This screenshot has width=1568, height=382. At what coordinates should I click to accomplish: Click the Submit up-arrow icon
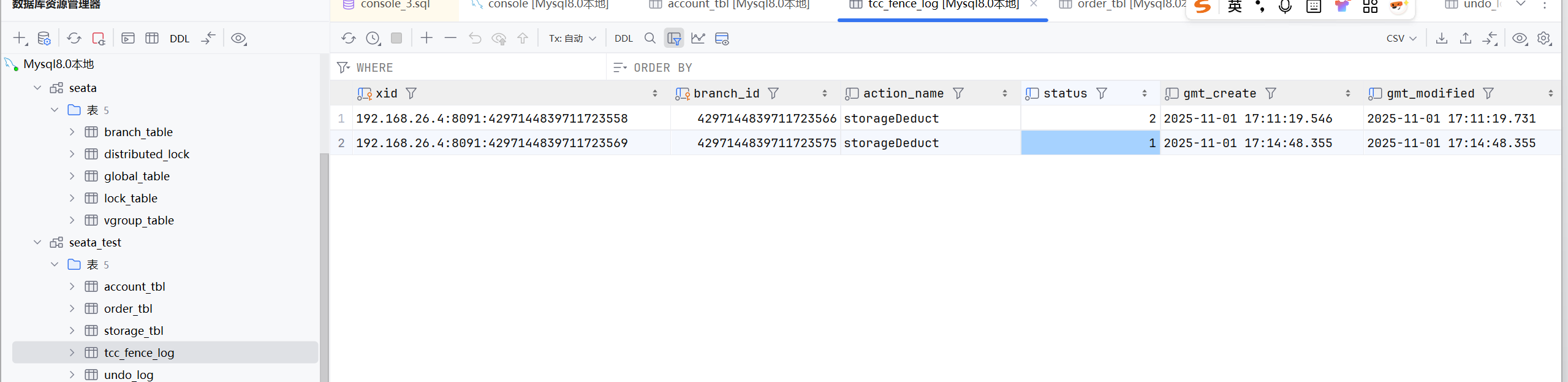pyautogui.click(x=523, y=38)
